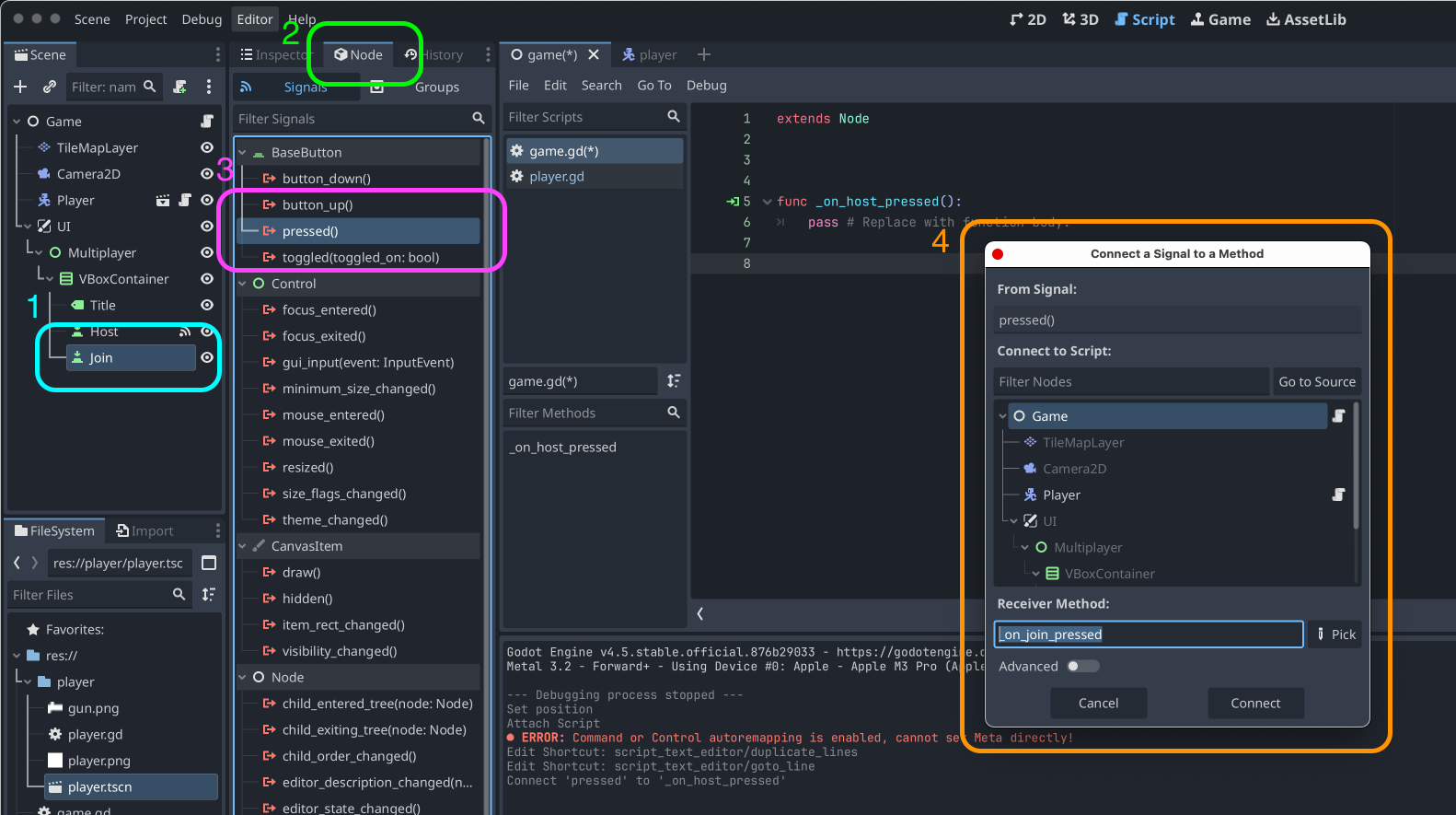Click the Receiver Method text field
Image resolution: width=1456 pixels, height=815 pixels.
click(x=1148, y=635)
